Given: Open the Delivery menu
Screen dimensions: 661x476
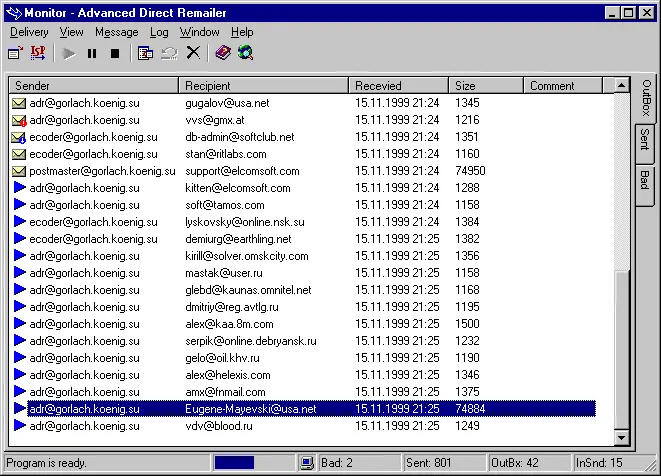Looking at the screenshot, I should click(29, 32).
